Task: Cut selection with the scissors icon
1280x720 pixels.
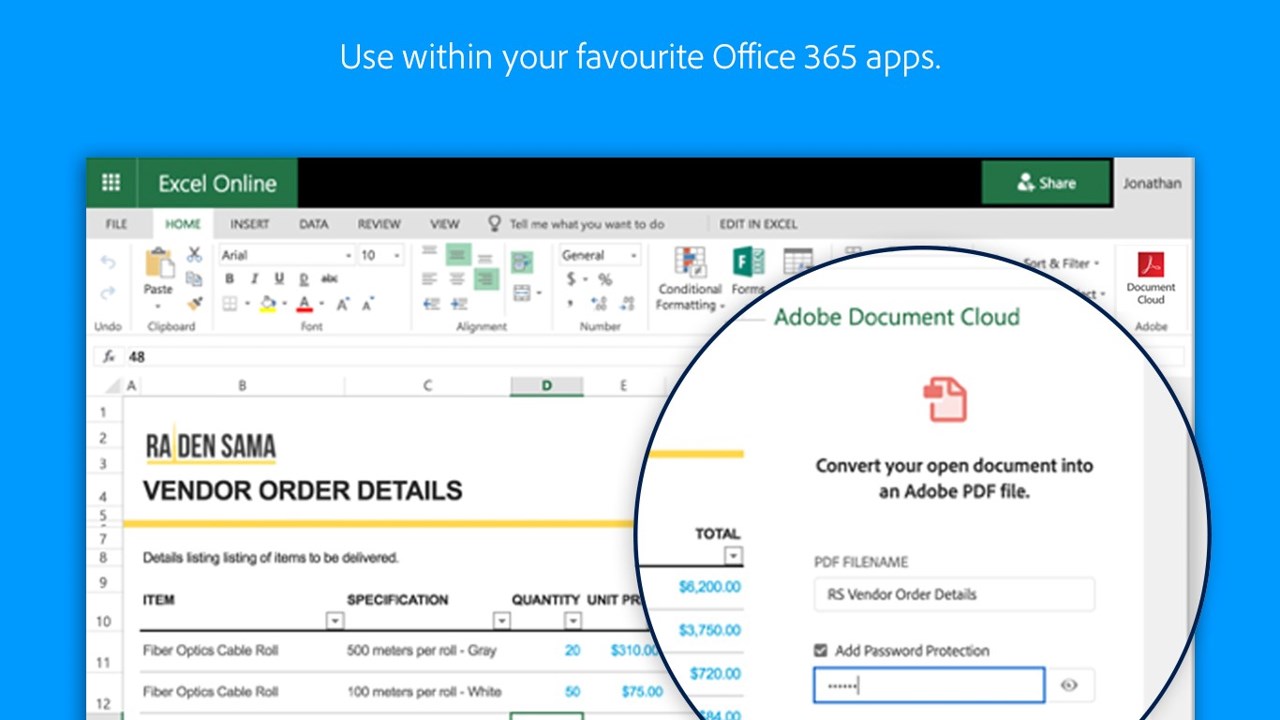Action: coord(195,255)
